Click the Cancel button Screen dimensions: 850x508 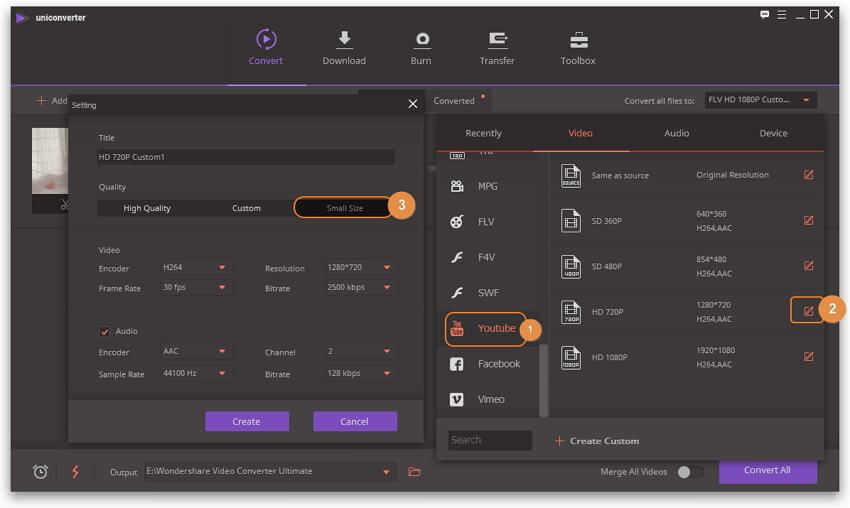click(355, 421)
